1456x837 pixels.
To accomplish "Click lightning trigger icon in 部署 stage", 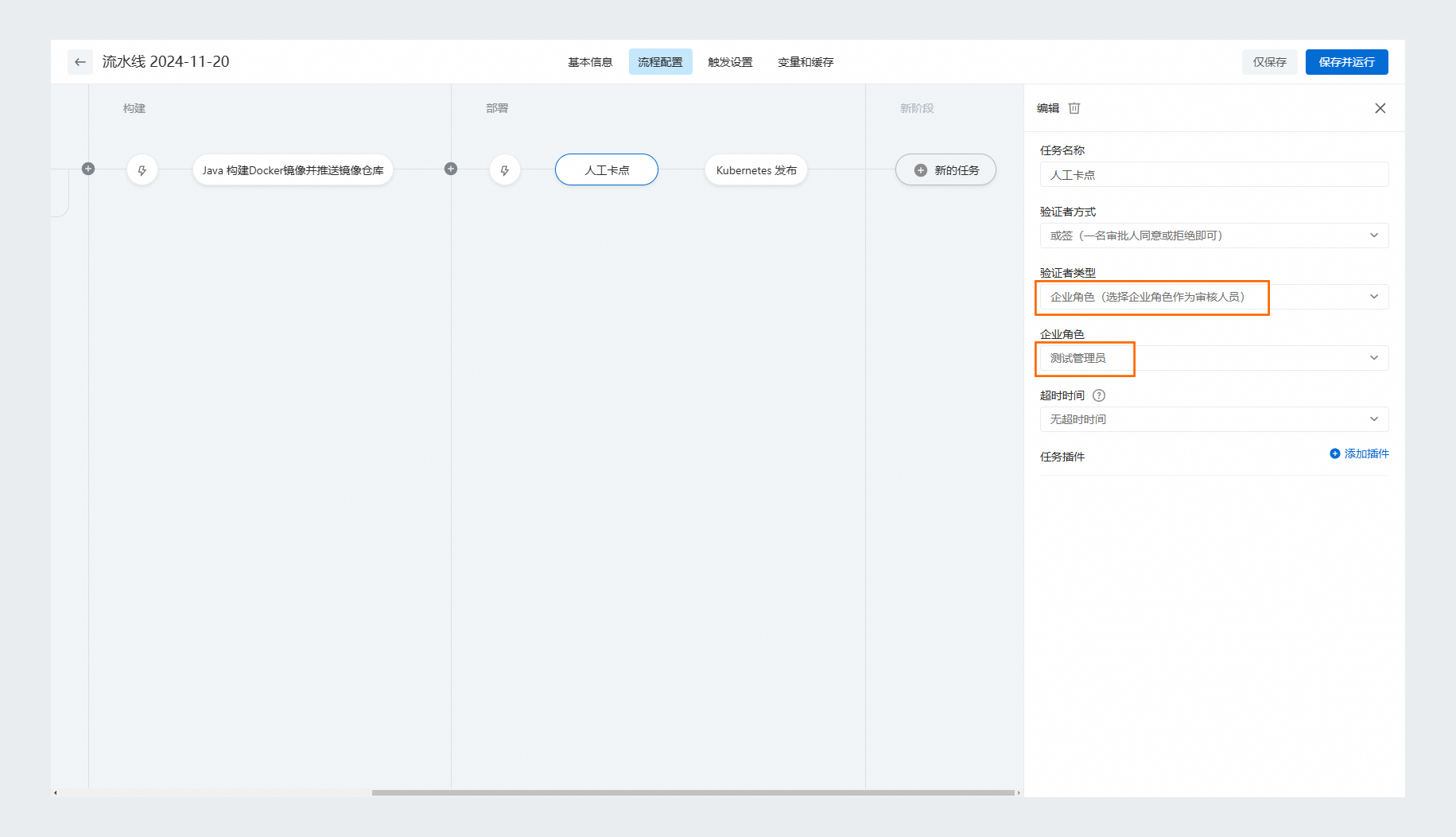I will (505, 170).
